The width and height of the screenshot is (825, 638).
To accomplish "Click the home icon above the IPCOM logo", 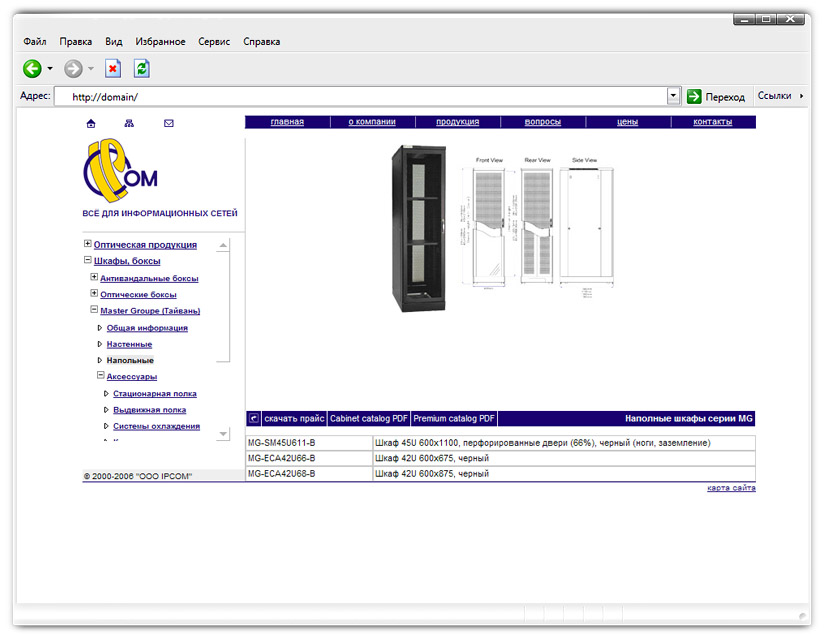I will 91,123.
